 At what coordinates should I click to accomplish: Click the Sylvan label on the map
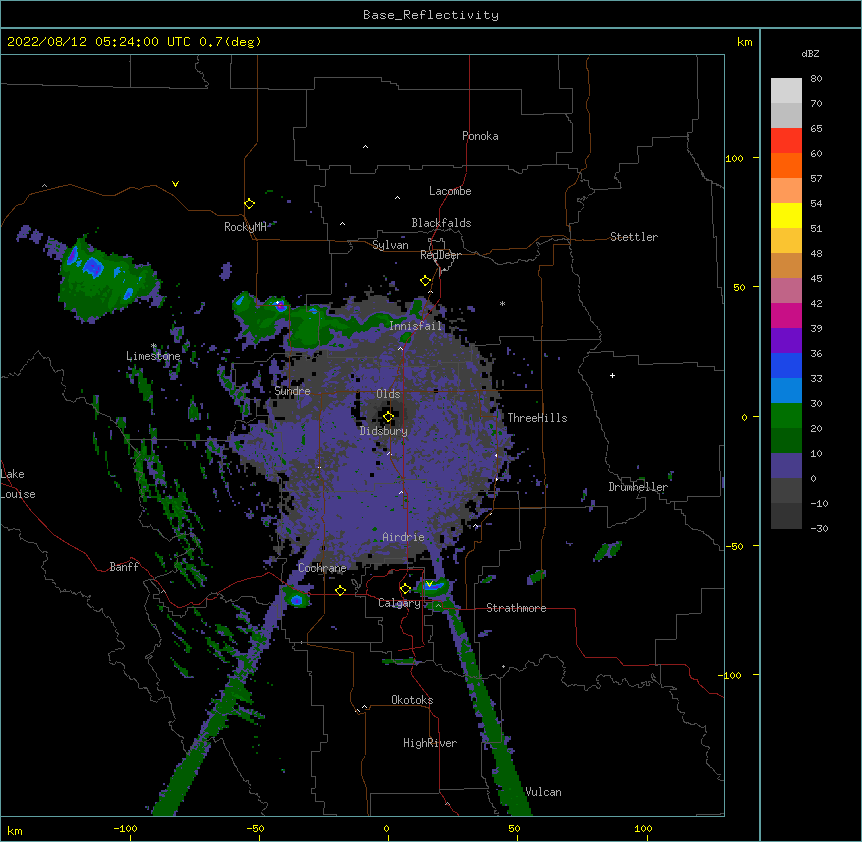390,245
